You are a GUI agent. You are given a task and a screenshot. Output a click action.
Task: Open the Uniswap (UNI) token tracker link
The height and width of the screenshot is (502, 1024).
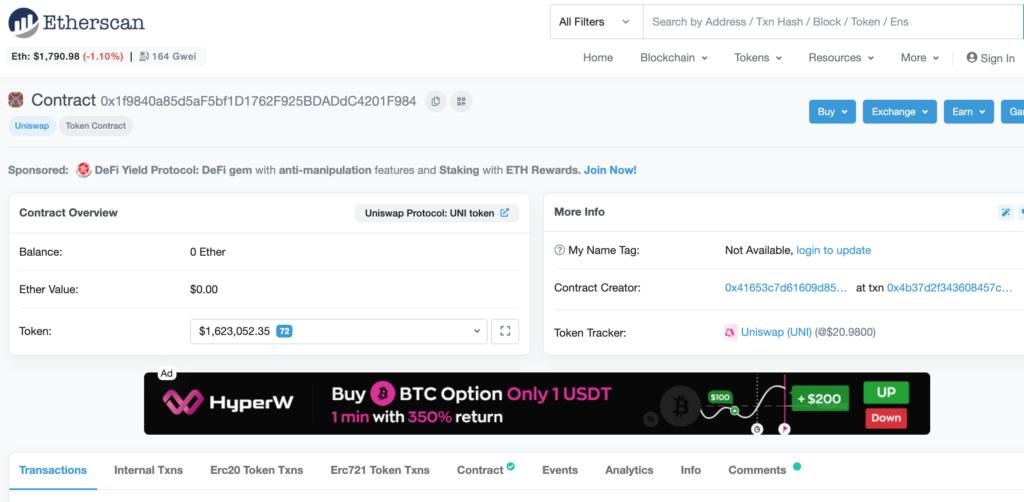pos(776,332)
